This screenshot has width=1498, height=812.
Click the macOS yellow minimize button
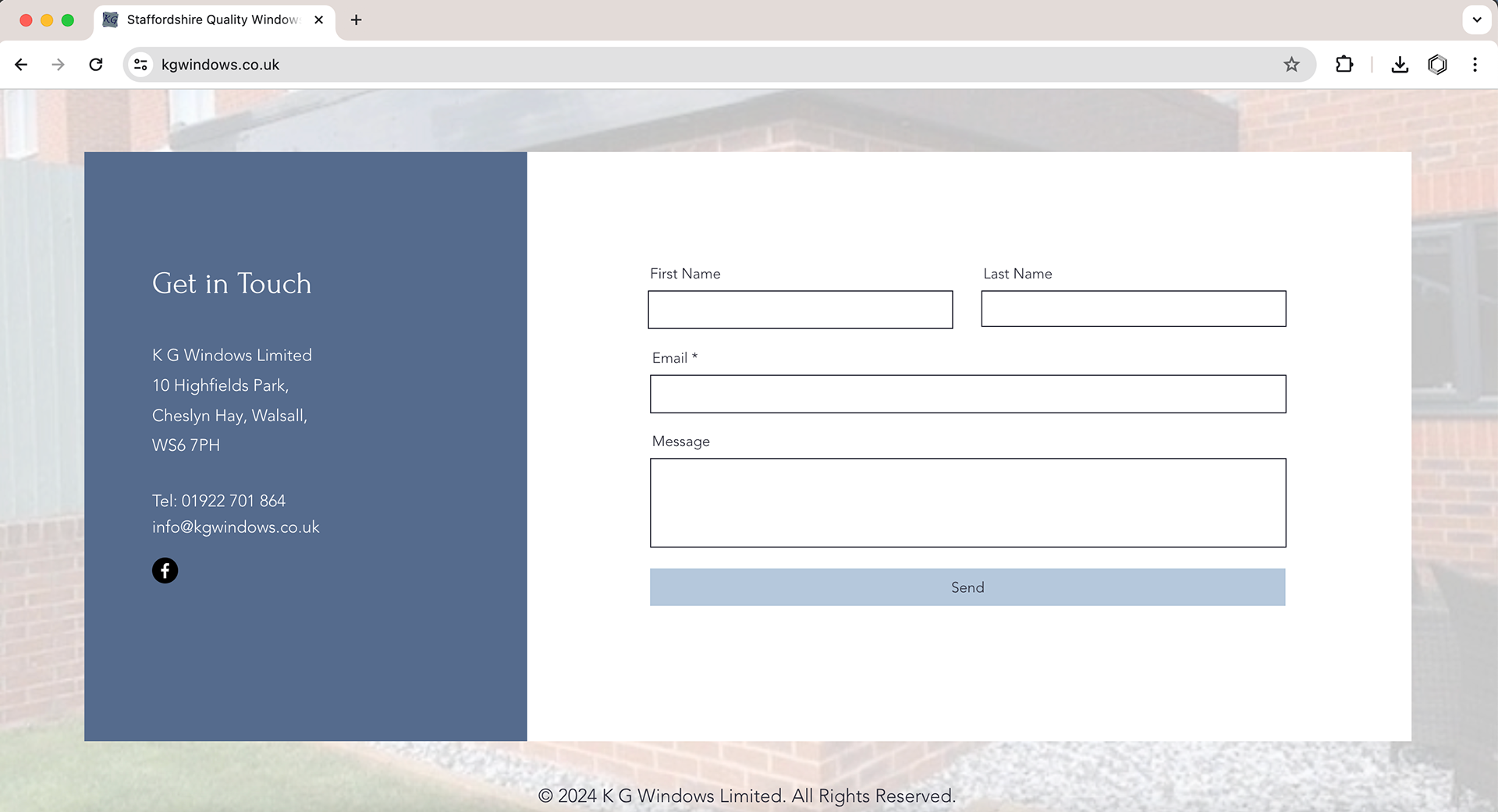pyautogui.click(x=47, y=20)
